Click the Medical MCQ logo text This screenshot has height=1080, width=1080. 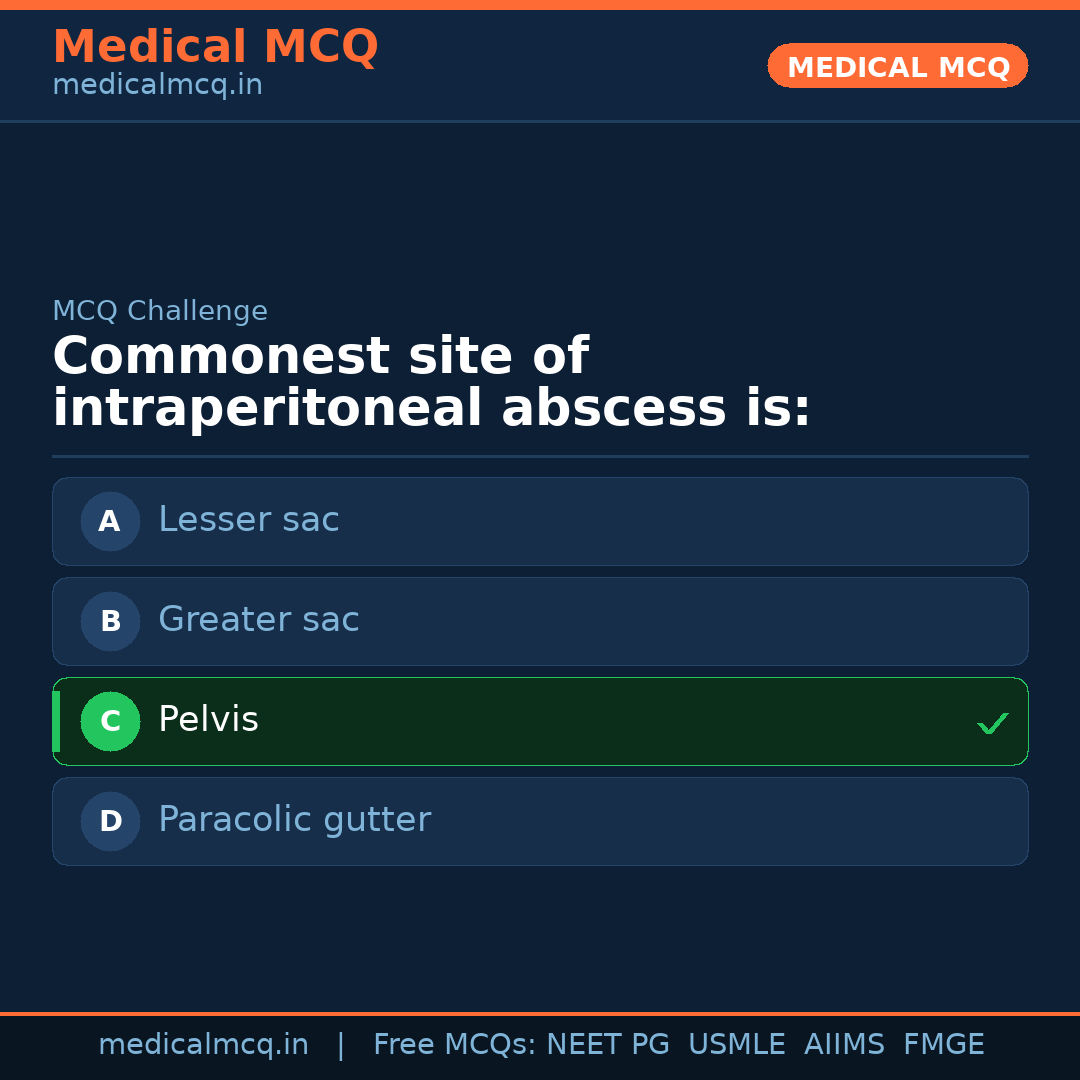215,46
